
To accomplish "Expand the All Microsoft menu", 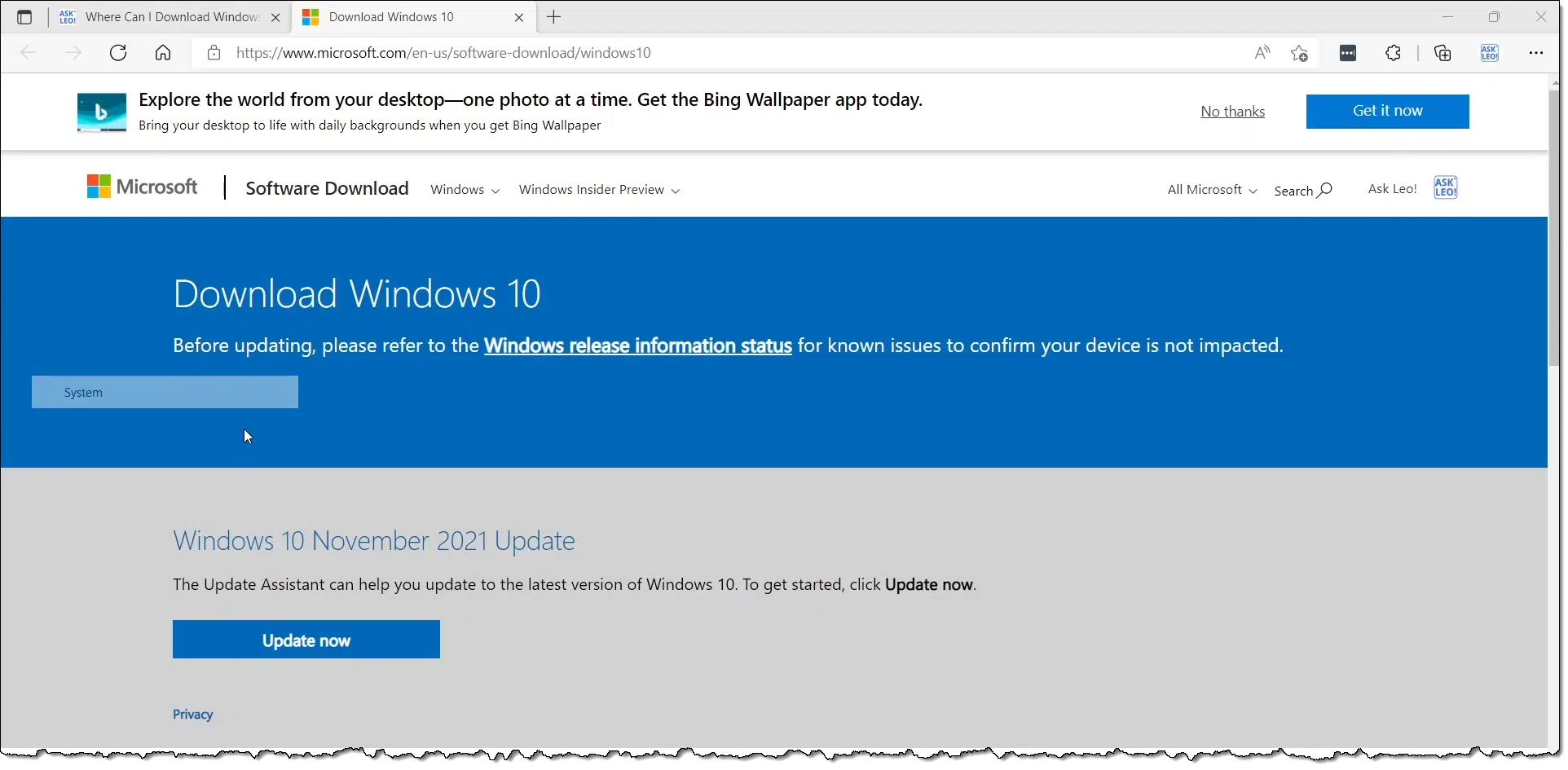I will [x=1212, y=190].
